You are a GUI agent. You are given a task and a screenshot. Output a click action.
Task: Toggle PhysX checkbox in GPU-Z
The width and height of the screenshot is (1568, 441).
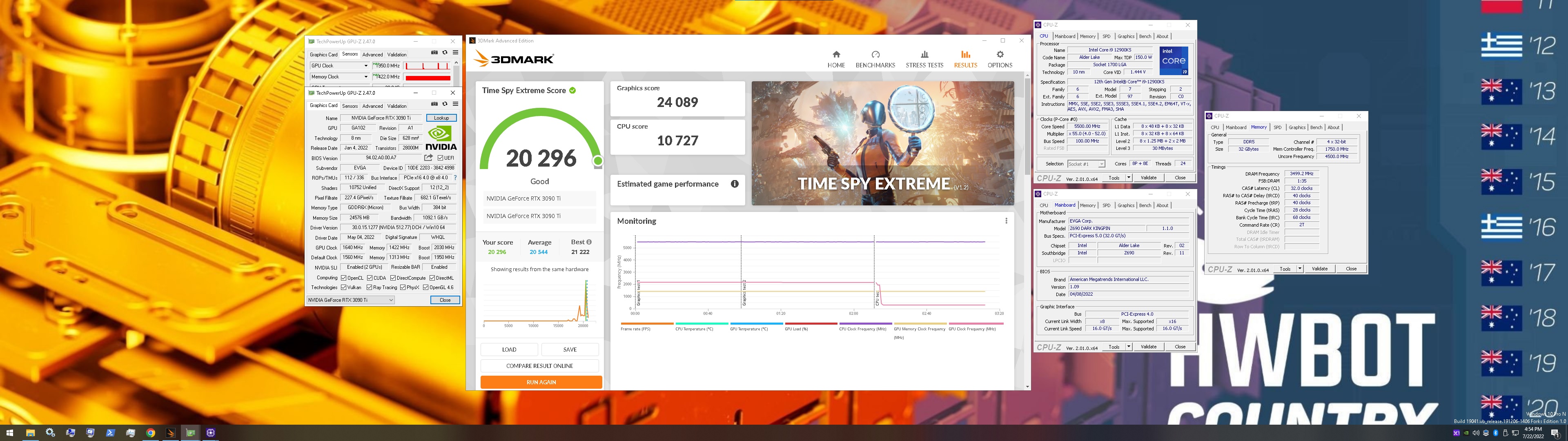click(402, 287)
